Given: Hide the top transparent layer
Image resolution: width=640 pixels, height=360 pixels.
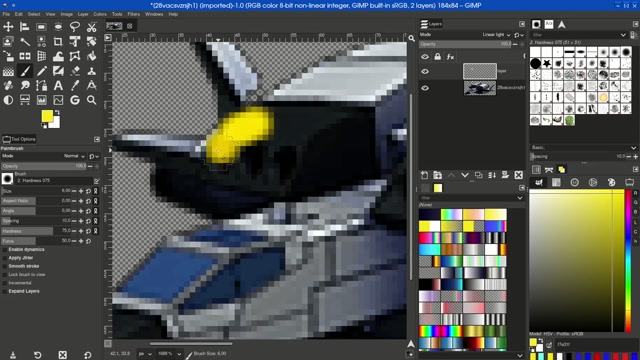Looking at the screenshot, I should tap(425, 71).
